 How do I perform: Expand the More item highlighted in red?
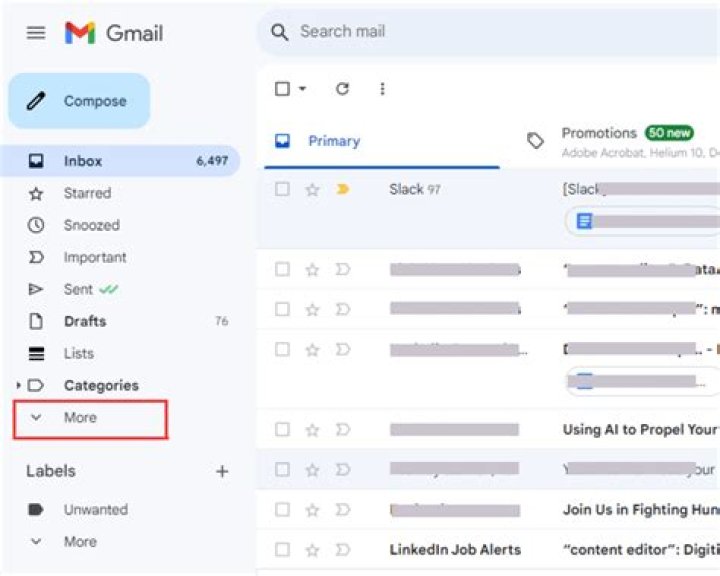[80, 417]
